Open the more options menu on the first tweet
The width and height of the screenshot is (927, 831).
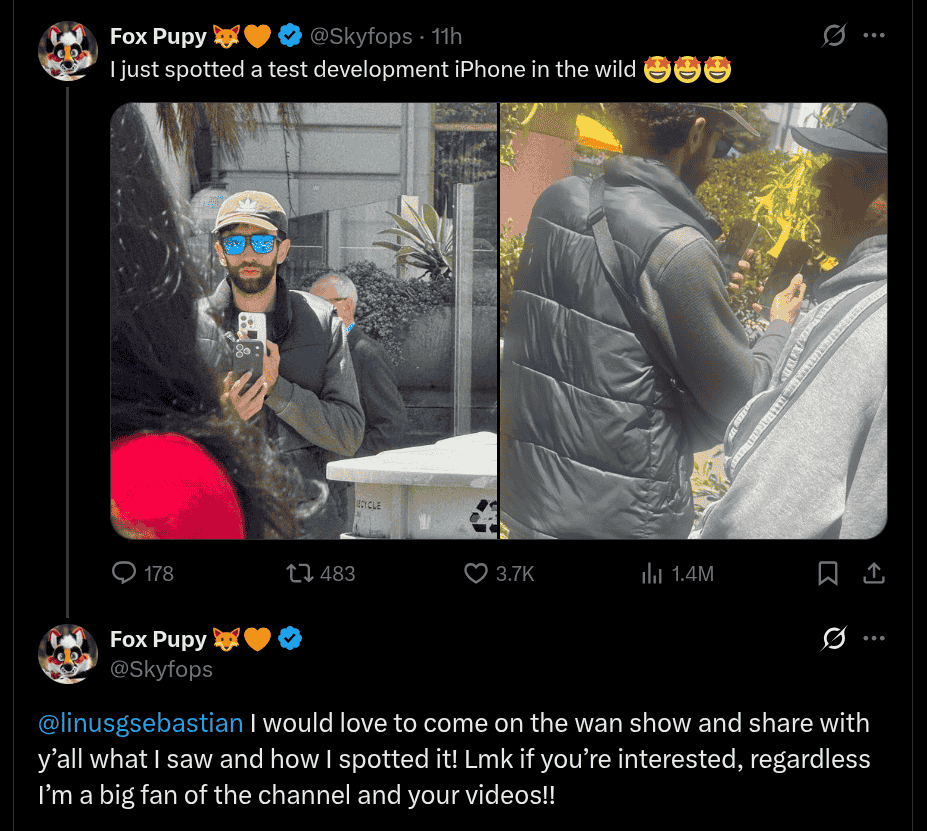pos(874,36)
